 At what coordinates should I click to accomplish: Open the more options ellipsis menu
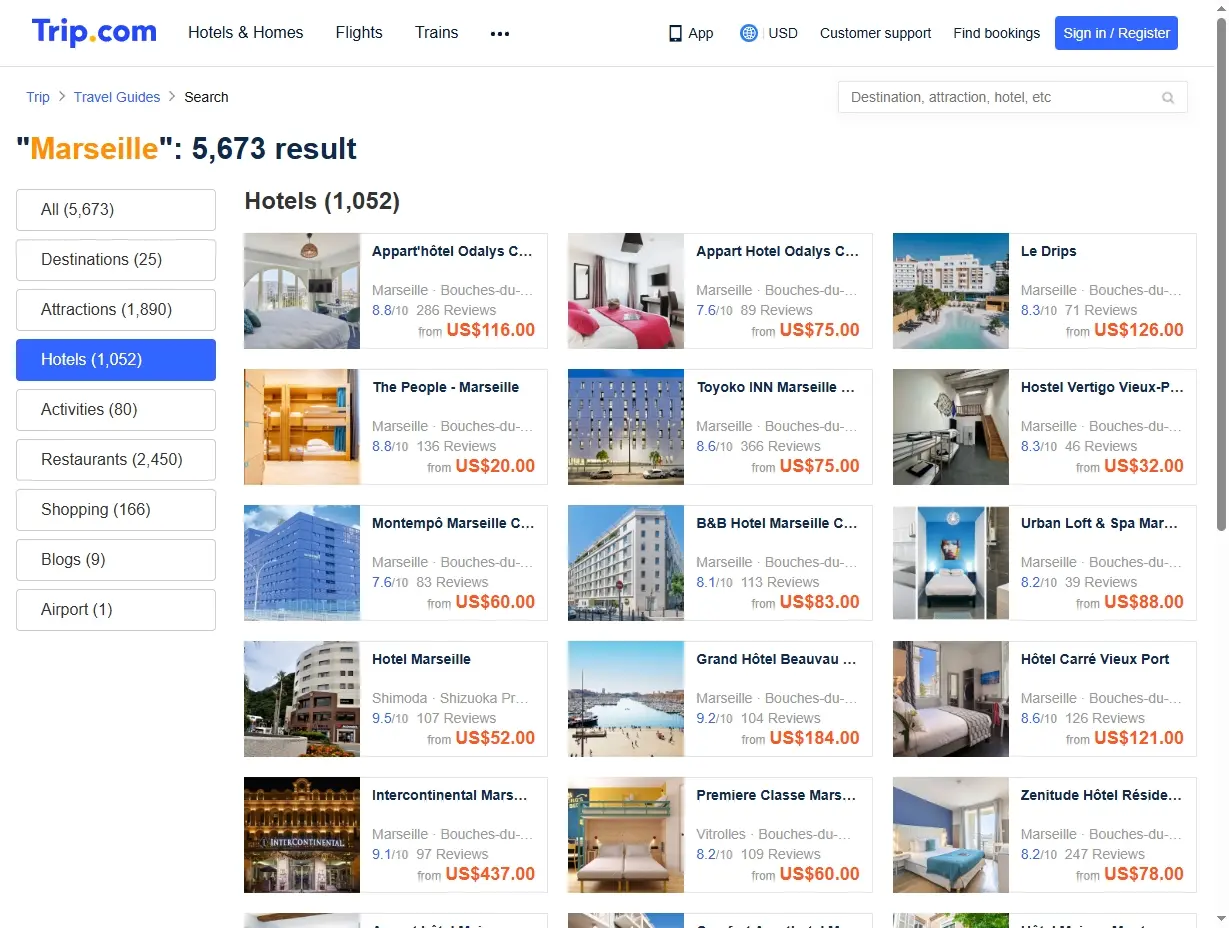pos(500,33)
